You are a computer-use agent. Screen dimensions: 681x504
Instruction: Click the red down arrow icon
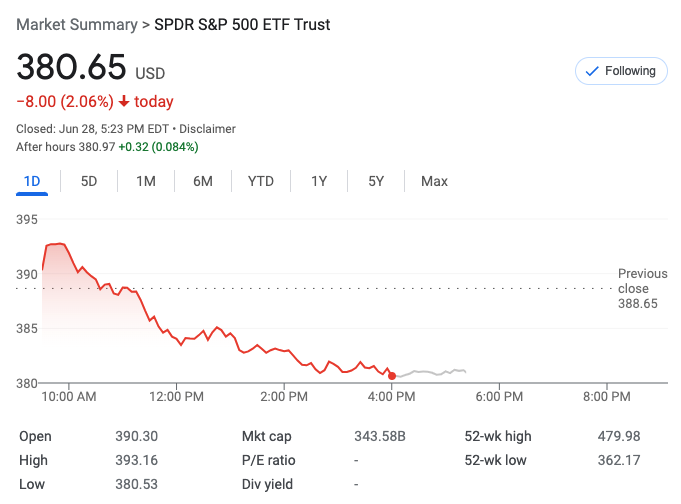124,101
